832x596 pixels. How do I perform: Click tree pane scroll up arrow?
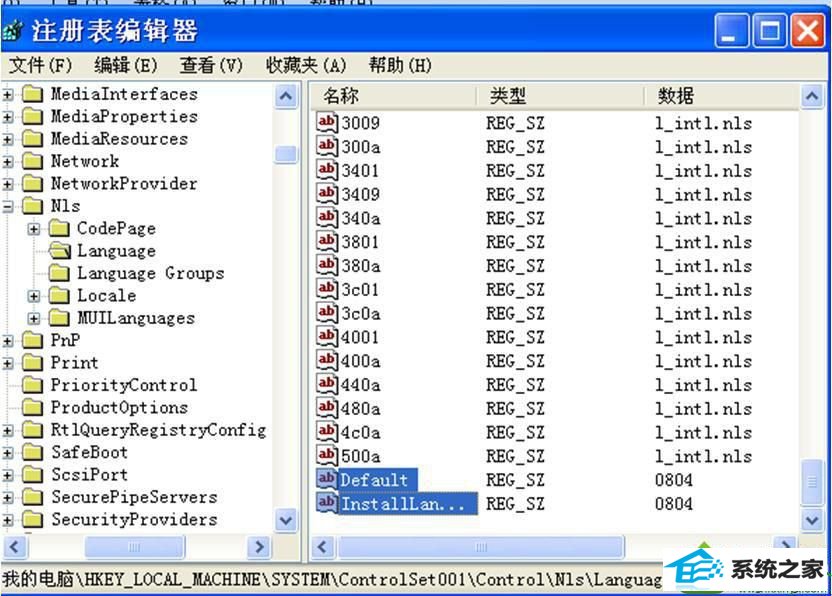point(286,96)
